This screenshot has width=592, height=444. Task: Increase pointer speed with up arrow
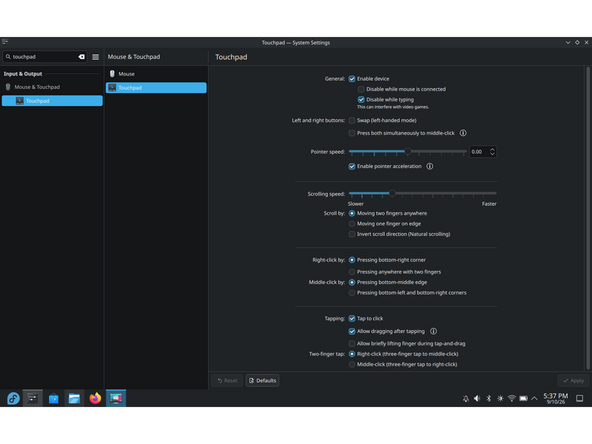(492, 149)
